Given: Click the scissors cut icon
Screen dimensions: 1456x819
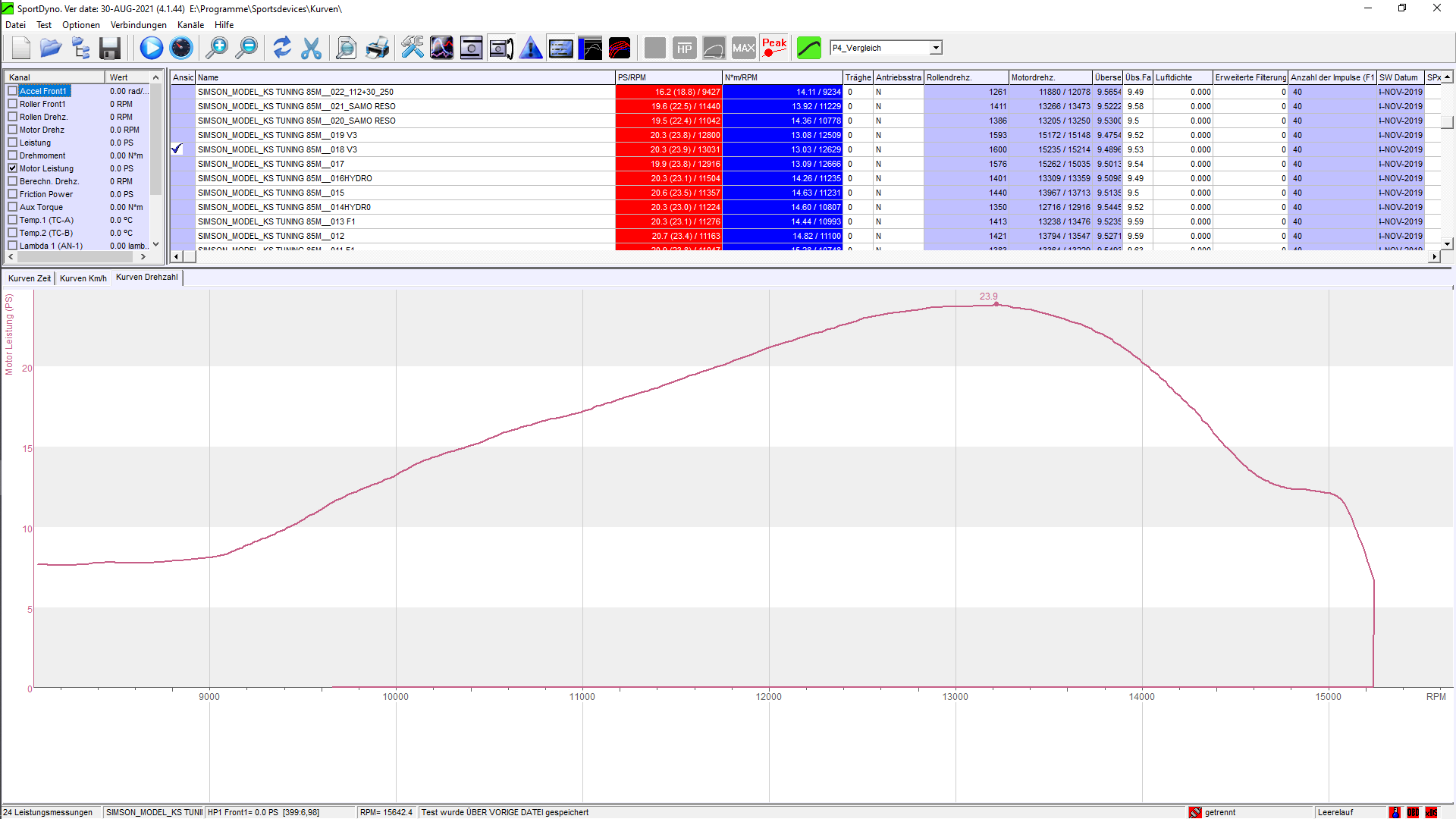Looking at the screenshot, I should 311,49.
